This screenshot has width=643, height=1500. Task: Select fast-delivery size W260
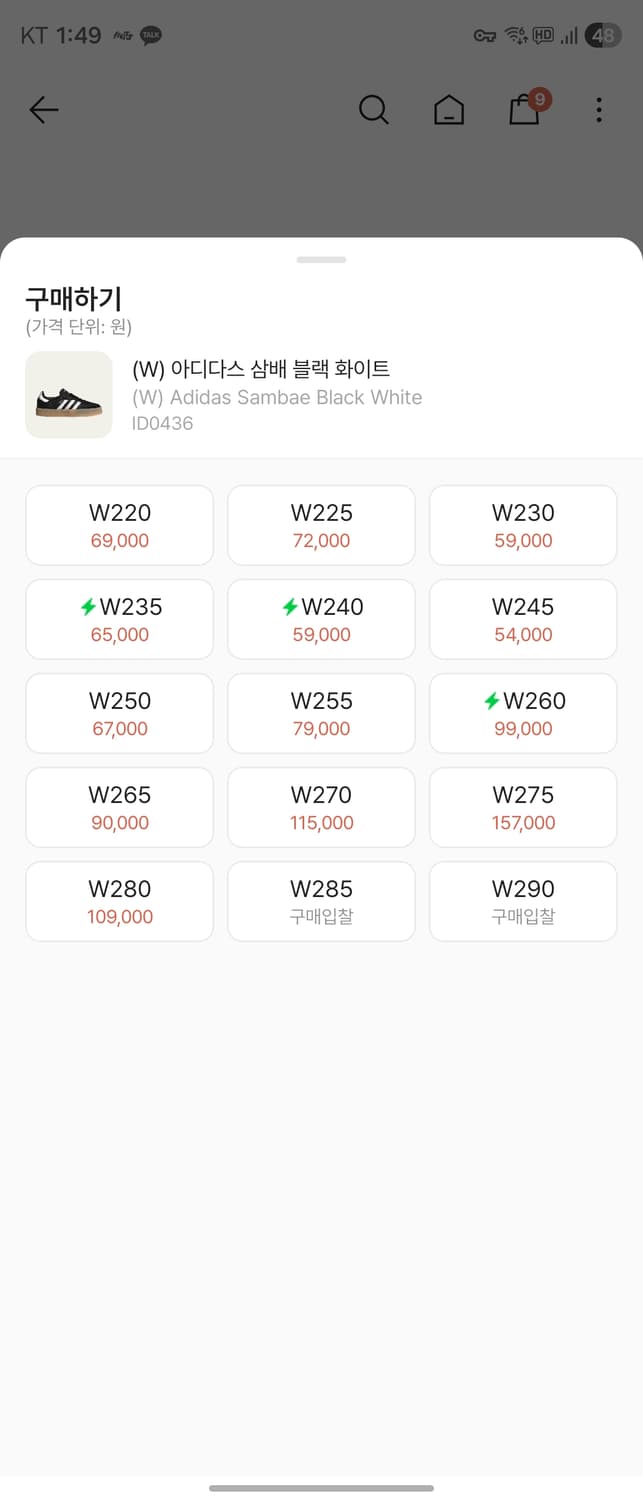[x=523, y=713]
